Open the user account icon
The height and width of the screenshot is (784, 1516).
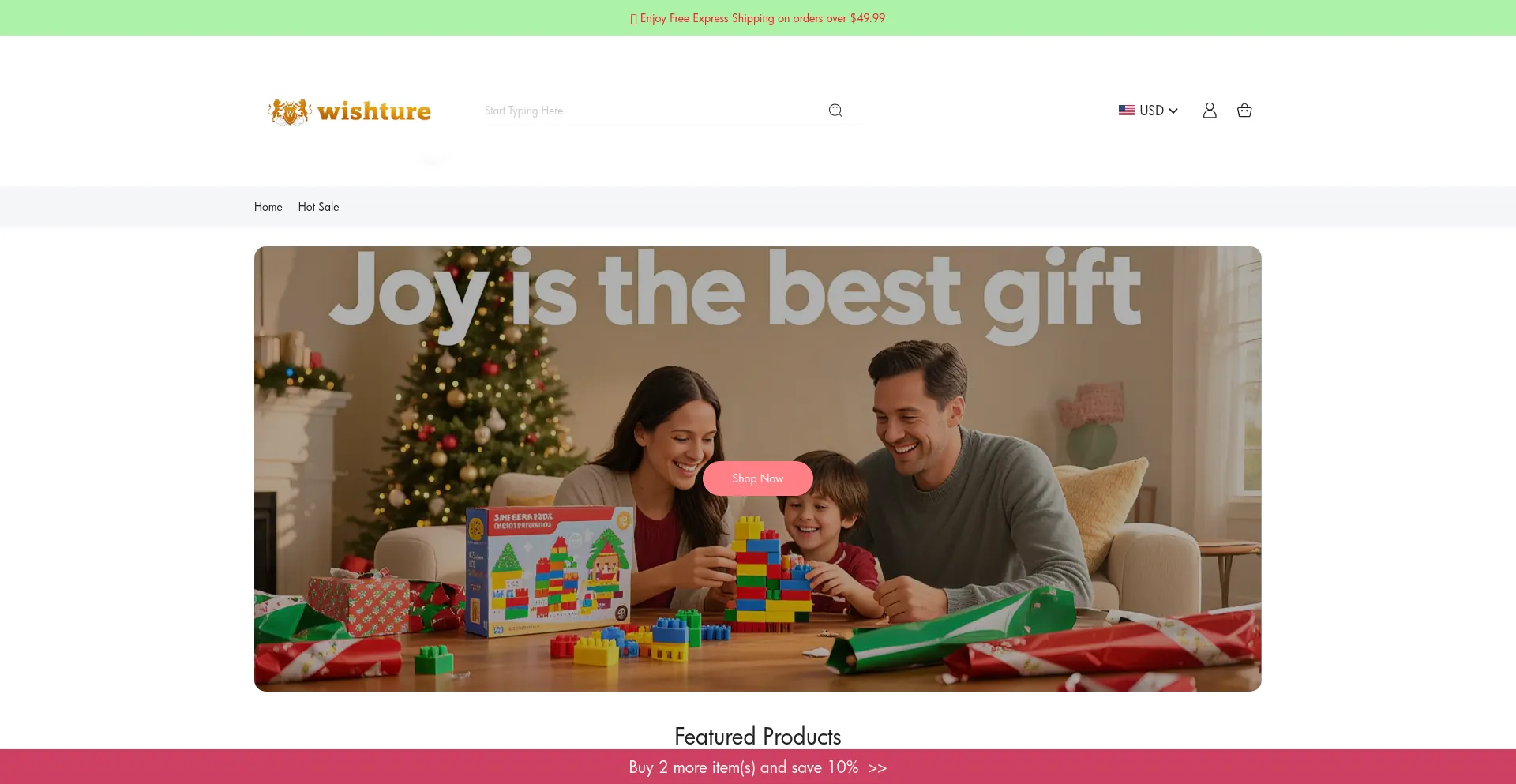1210,111
